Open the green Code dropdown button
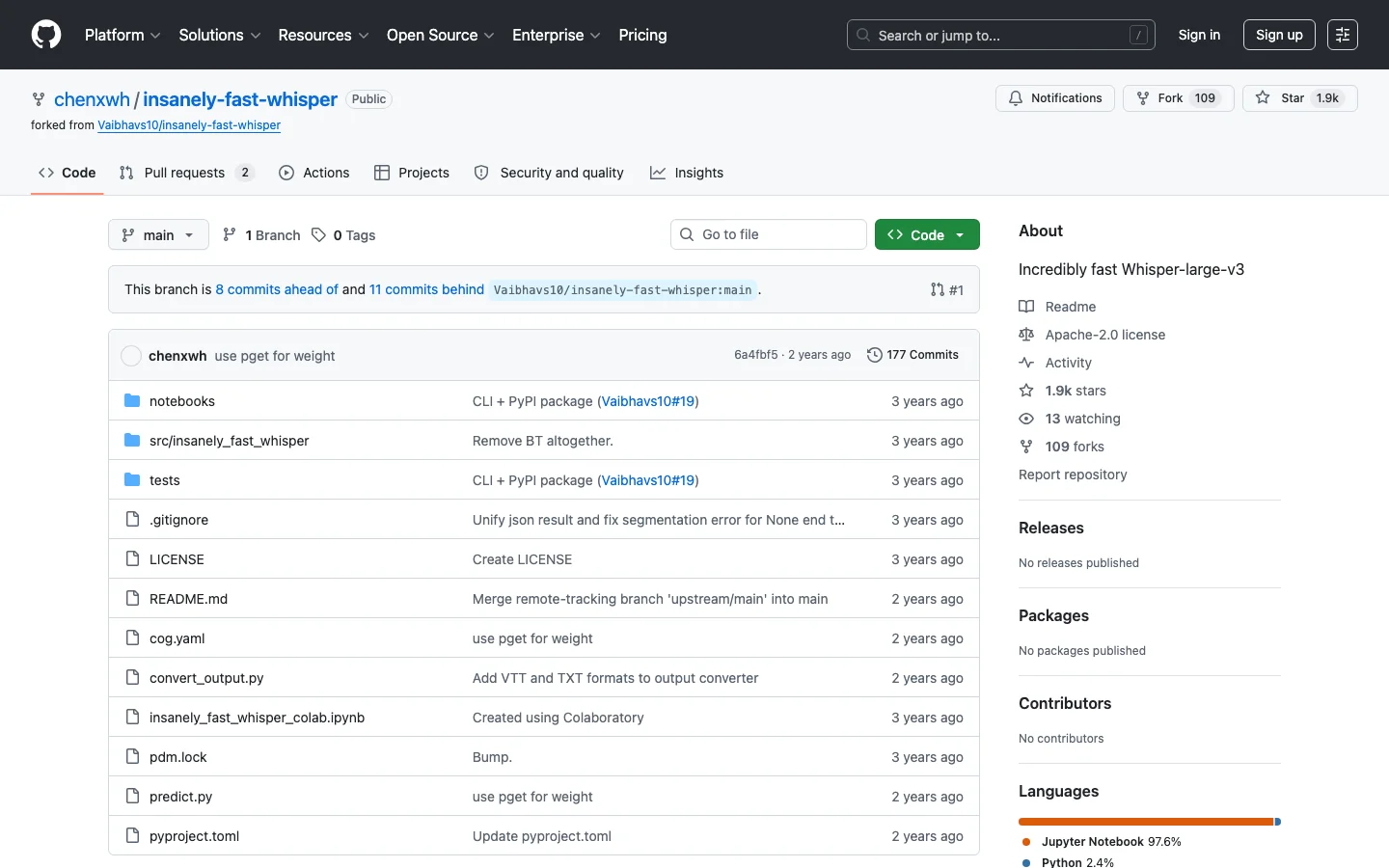The width and height of the screenshot is (1389, 868). click(927, 234)
